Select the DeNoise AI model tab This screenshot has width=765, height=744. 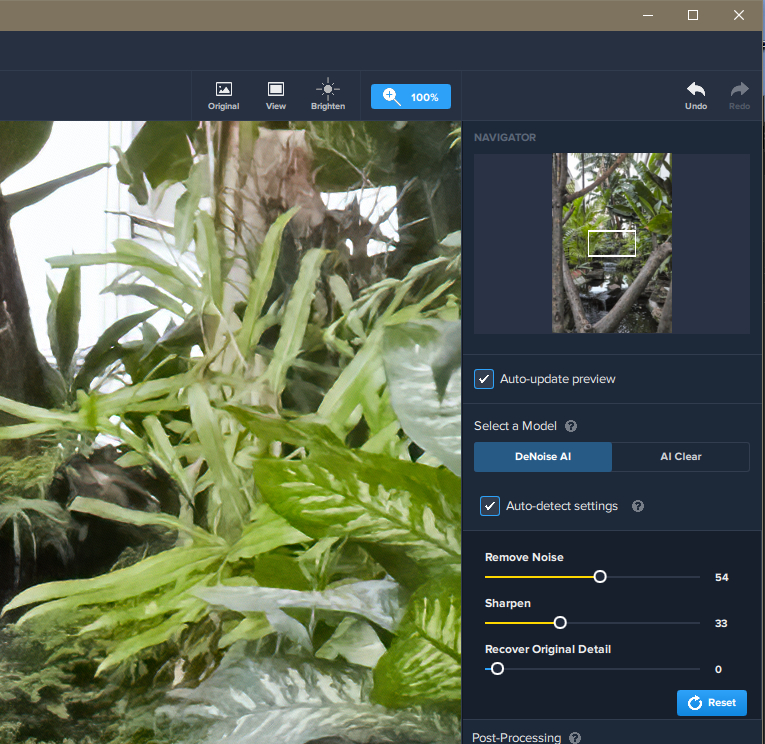(543, 457)
